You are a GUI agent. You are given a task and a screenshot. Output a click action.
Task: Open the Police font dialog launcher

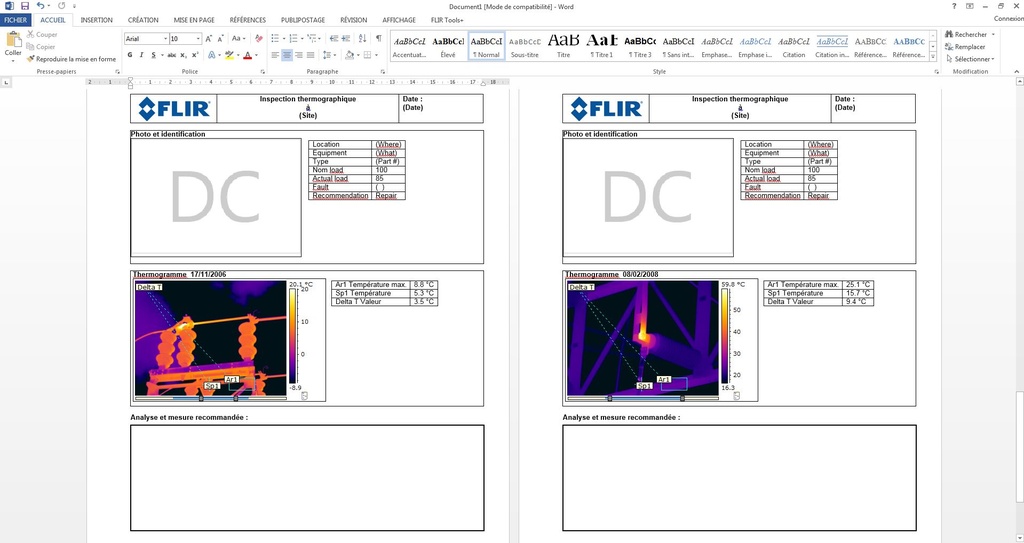pos(263,72)
